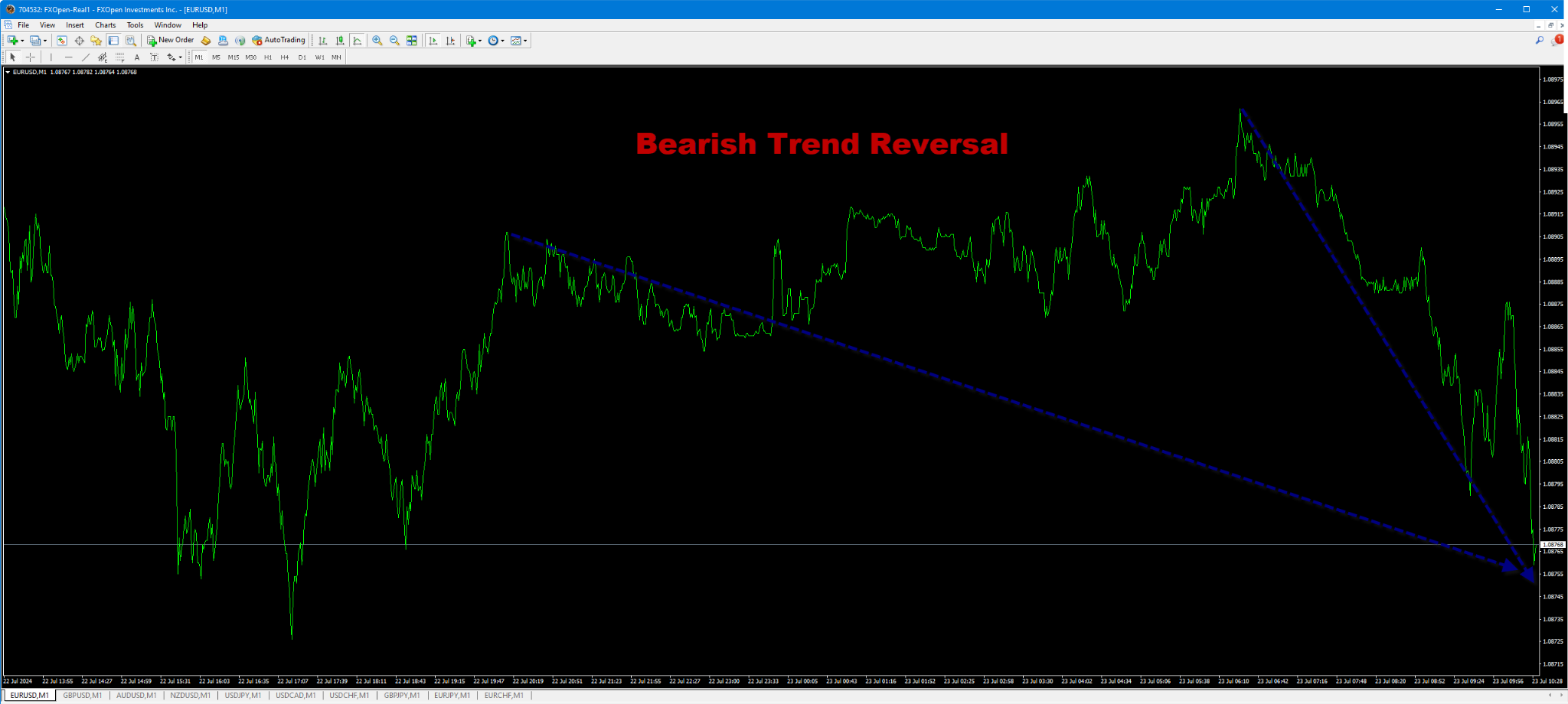Switch to line chart display
Screen dimensions: 1568x704
point(357,41)
